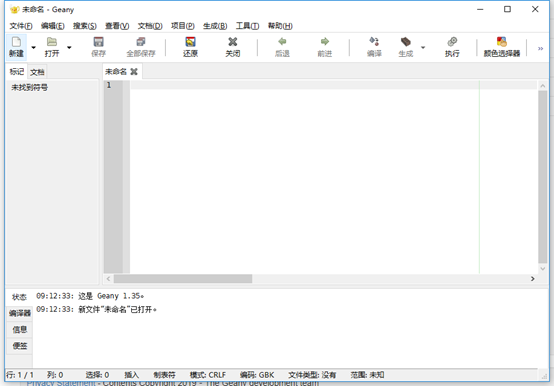Click the 前进 (Forward) arrow icon
The width and height of the screenshot is (554, 386).
pos(325,42)
